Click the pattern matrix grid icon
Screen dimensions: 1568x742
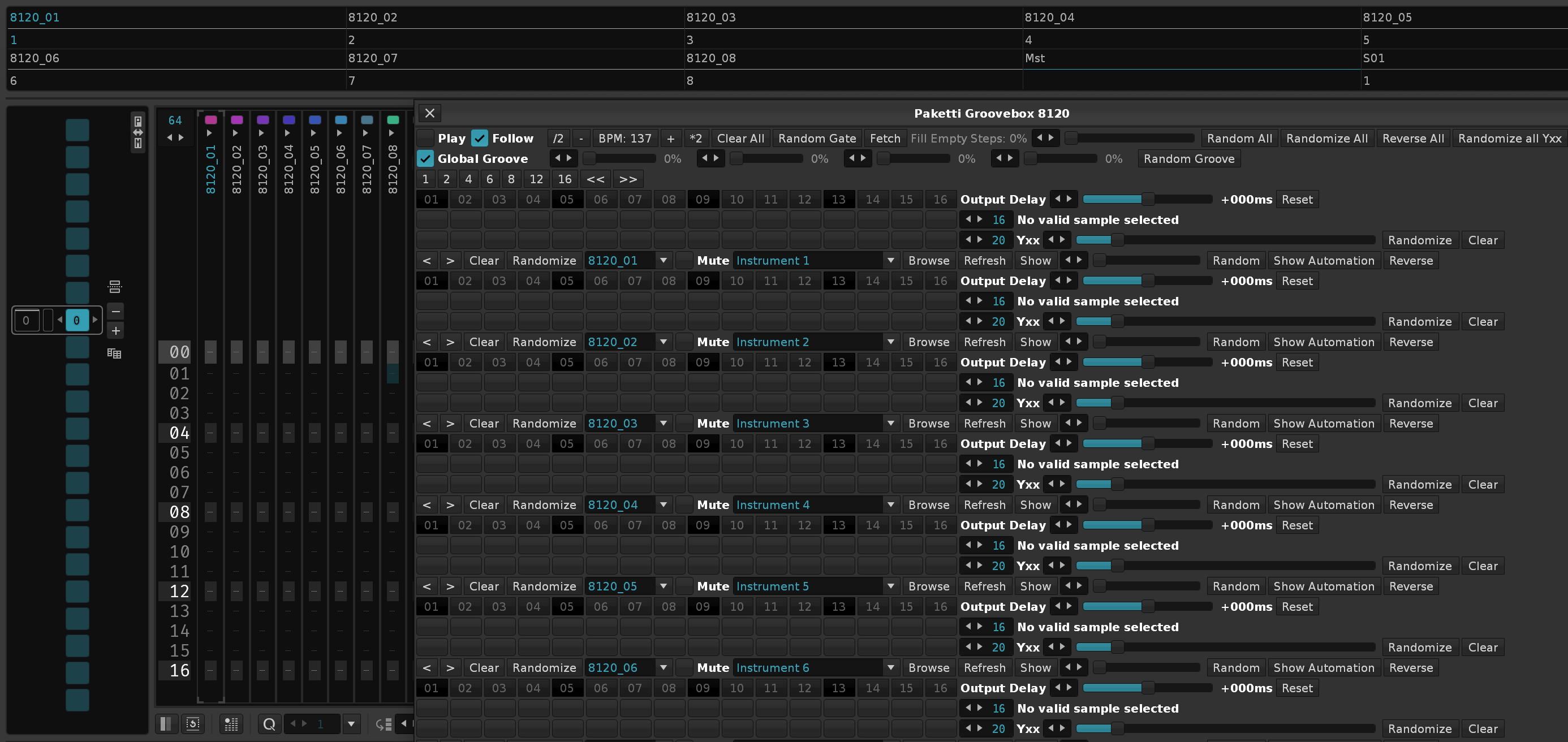click(114, 353)
